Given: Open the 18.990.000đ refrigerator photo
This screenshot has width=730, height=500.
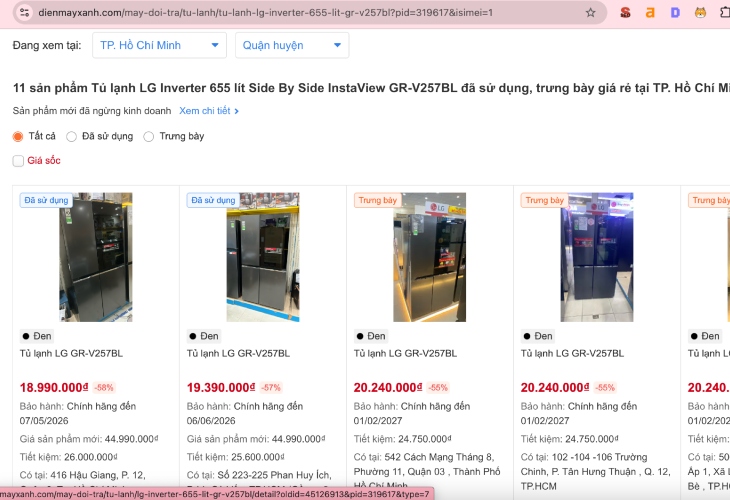Looking at the screenshot, I should (x=96, y=257).
